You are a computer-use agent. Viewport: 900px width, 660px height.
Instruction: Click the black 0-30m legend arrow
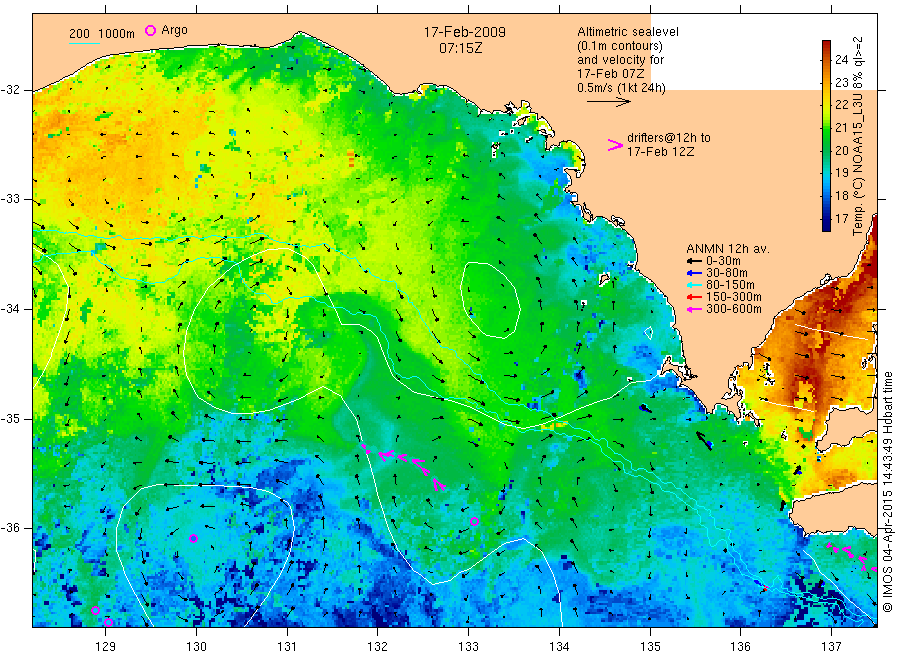(695, 261)
